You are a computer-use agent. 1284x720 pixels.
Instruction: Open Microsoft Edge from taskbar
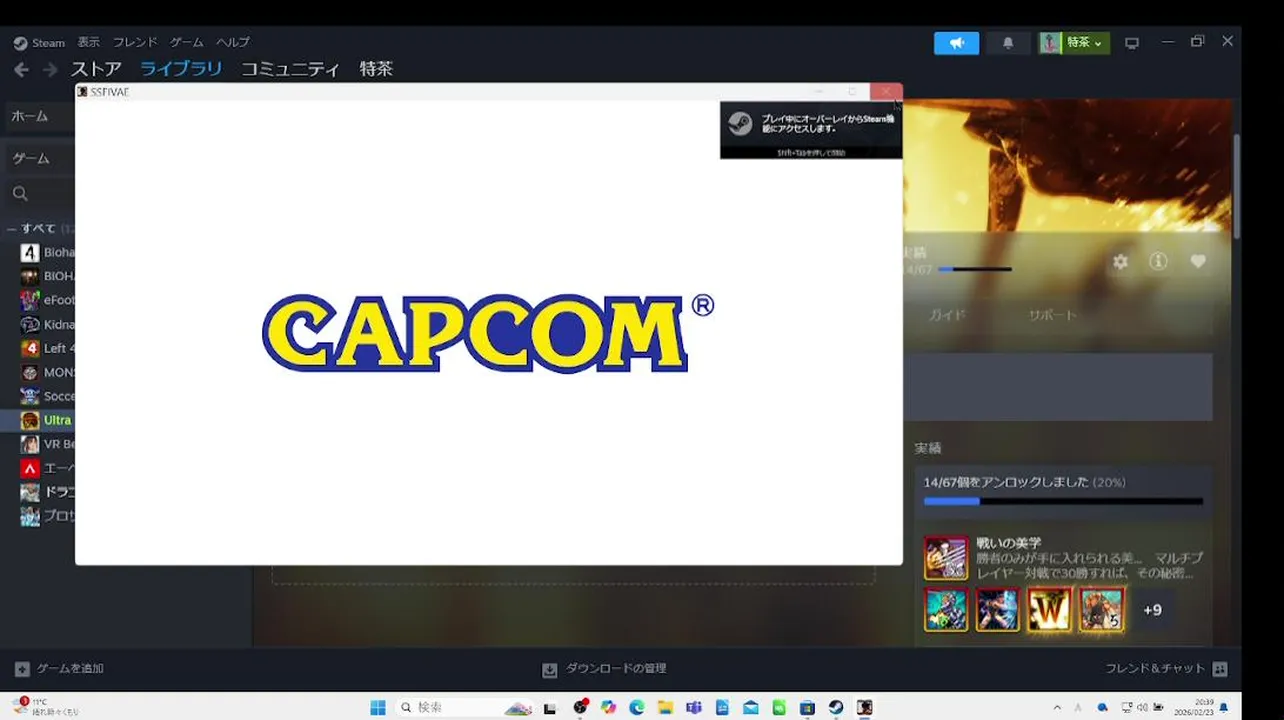(x=636, y=707)
